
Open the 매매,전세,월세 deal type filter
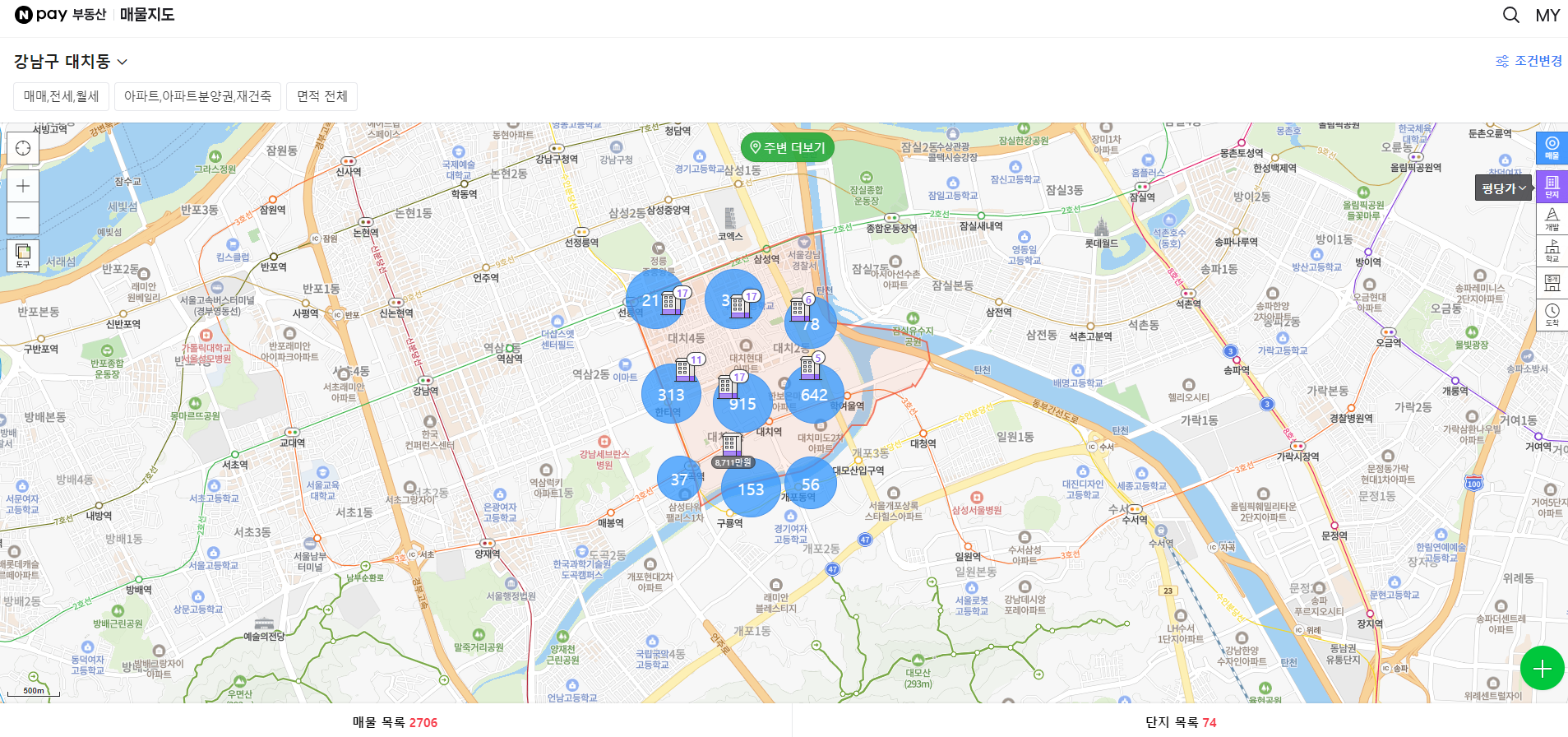[62, 96]
